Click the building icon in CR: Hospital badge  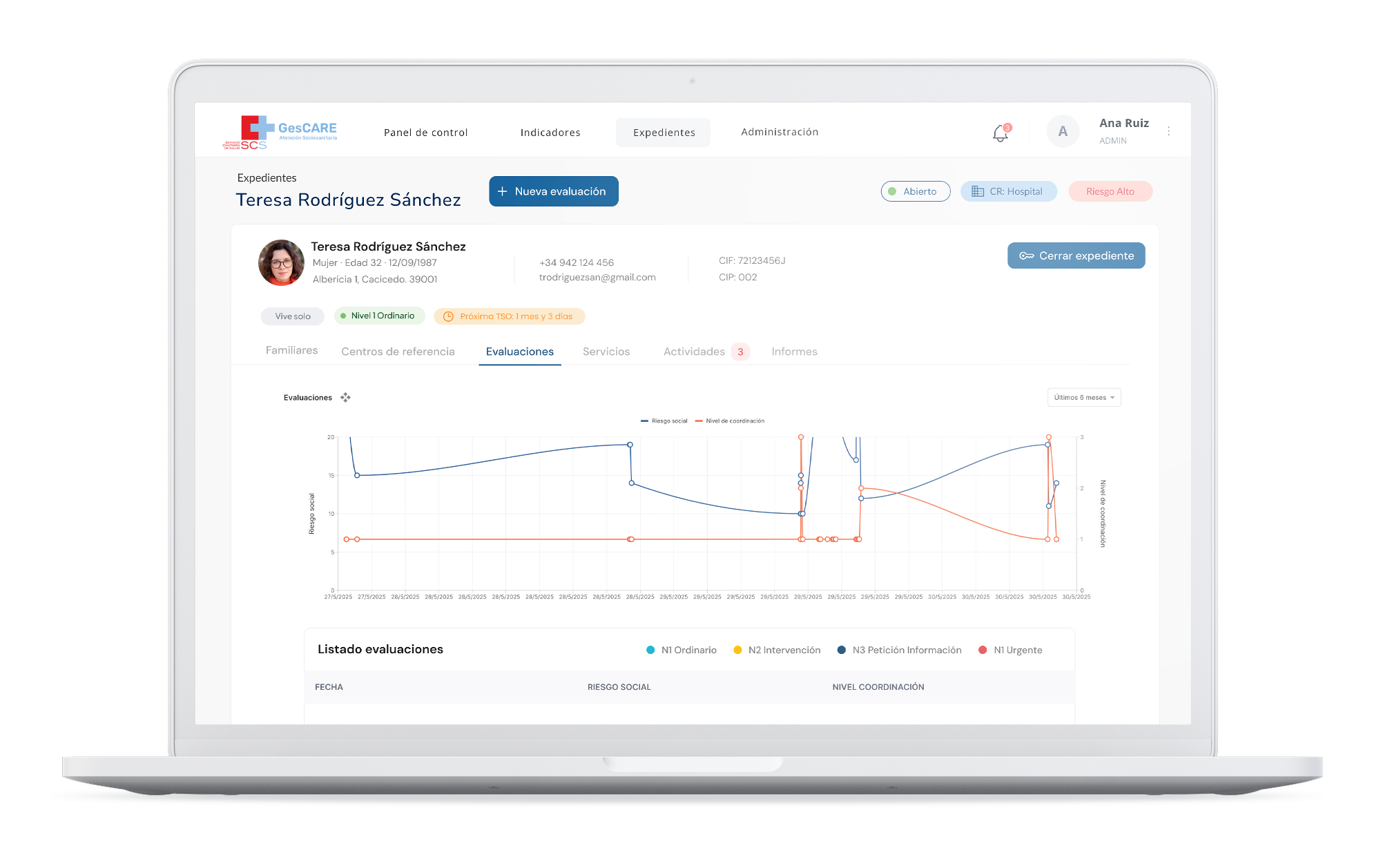click(978, 191)
